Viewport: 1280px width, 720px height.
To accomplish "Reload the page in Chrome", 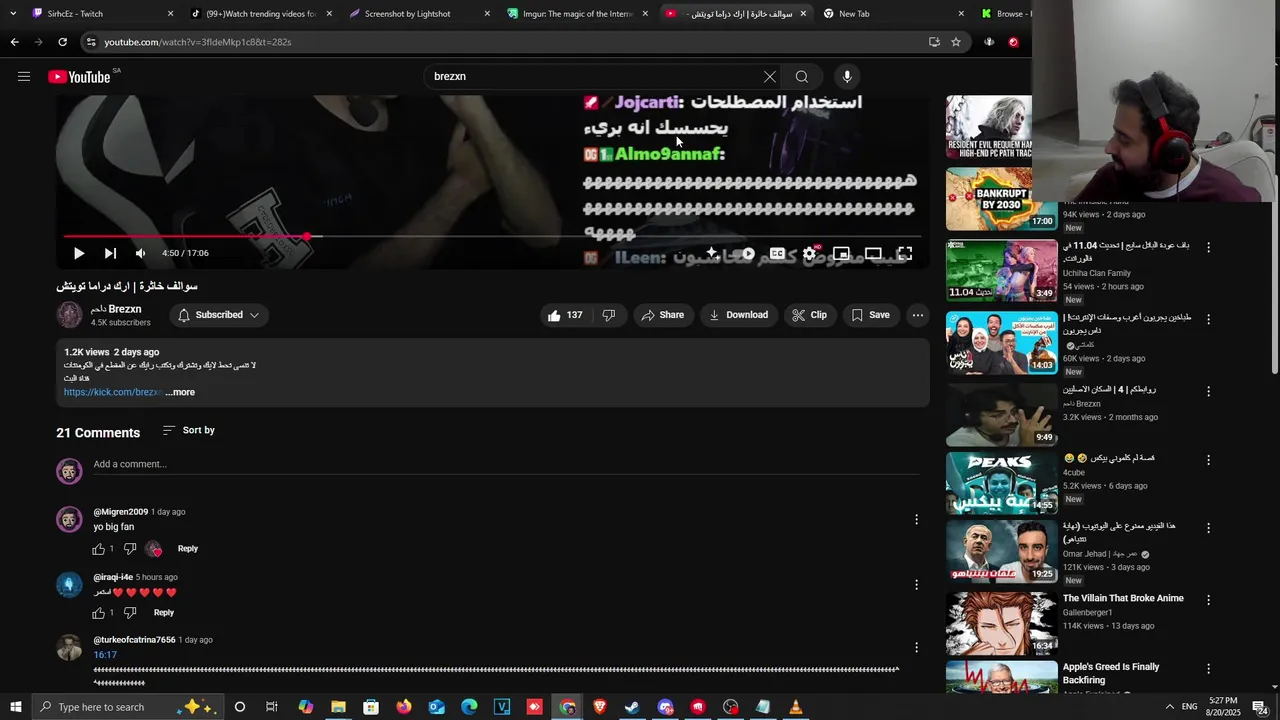I will (62, 42).
